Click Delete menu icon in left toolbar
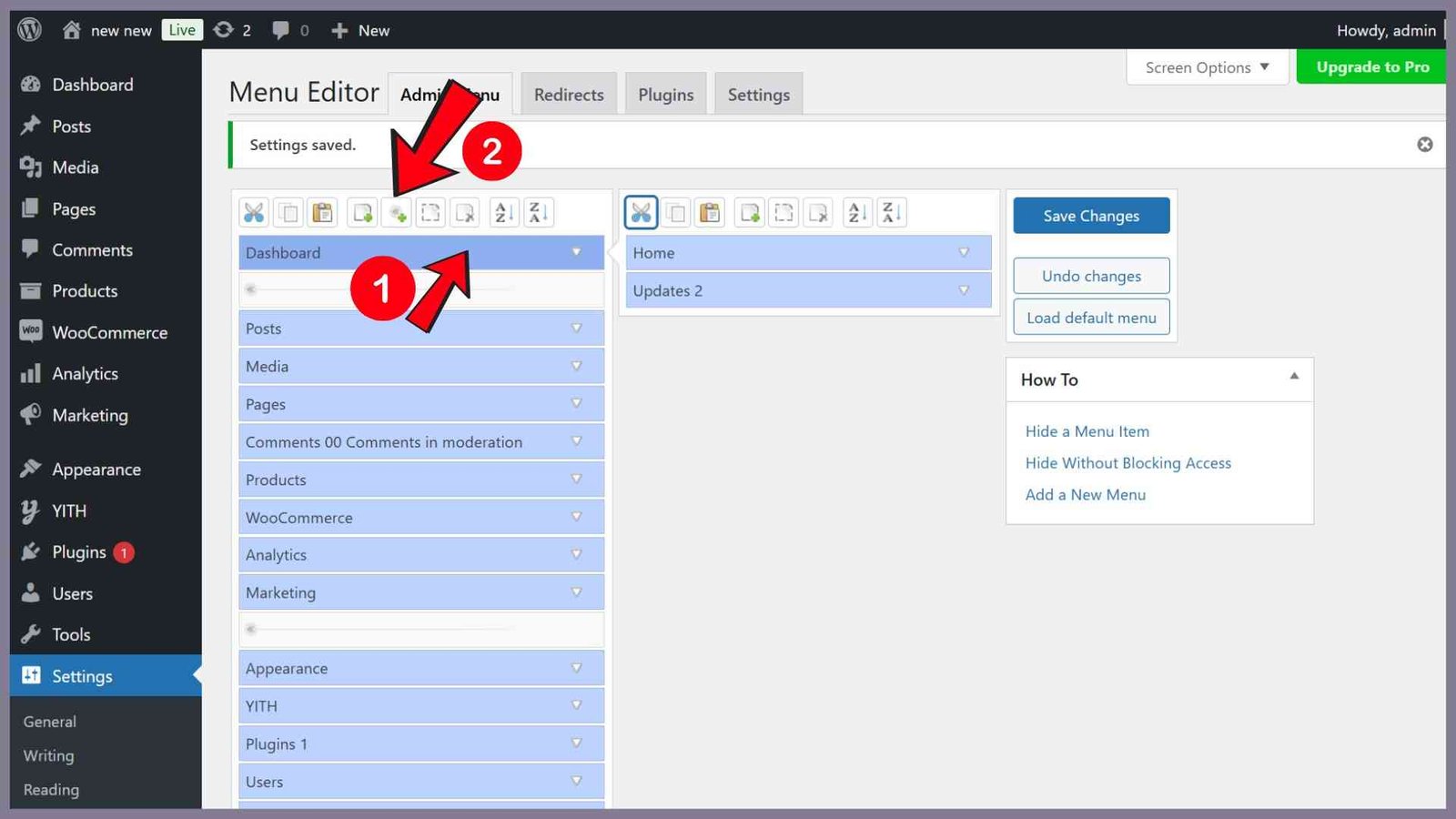The image size is (1456, 819). (x=465, y=213)
